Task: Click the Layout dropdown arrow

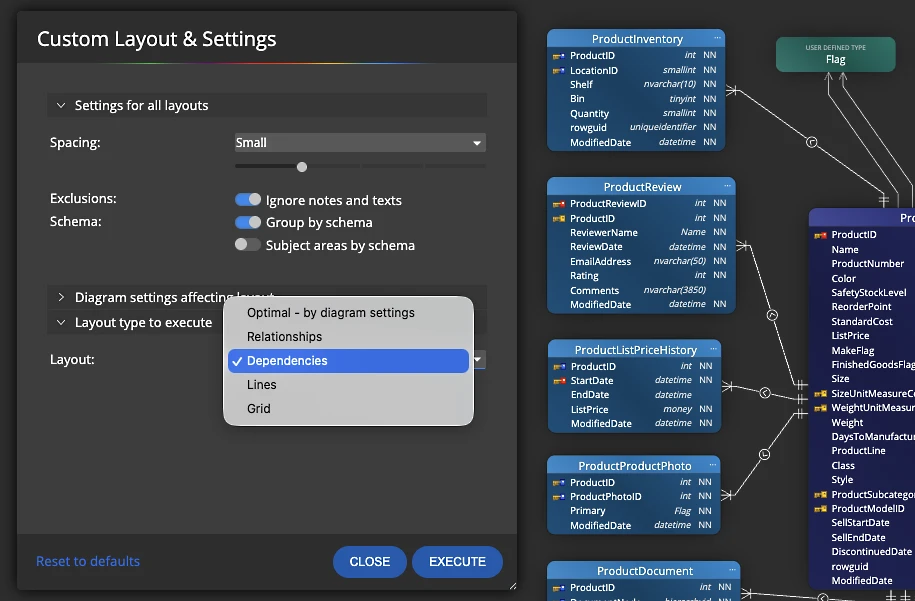Action: pos(479,359)
